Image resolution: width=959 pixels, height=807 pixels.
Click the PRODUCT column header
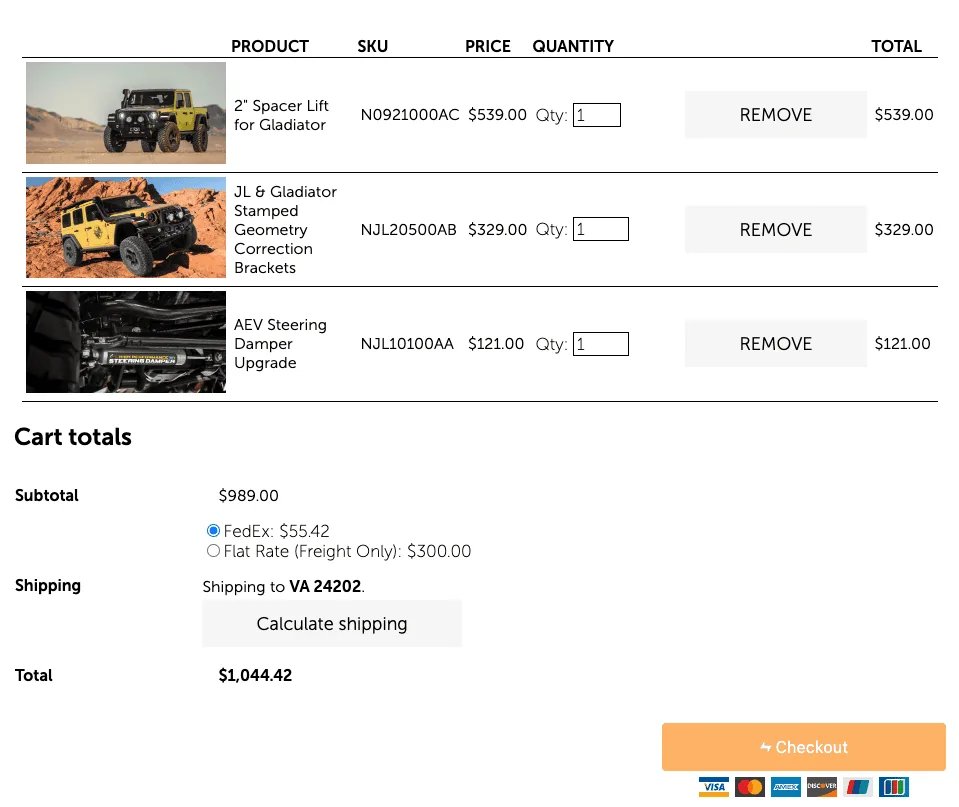tap(270, 46)
